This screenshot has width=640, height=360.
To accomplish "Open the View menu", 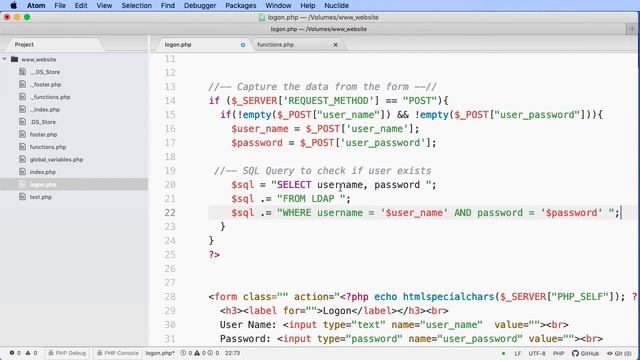I will point(104,6).
